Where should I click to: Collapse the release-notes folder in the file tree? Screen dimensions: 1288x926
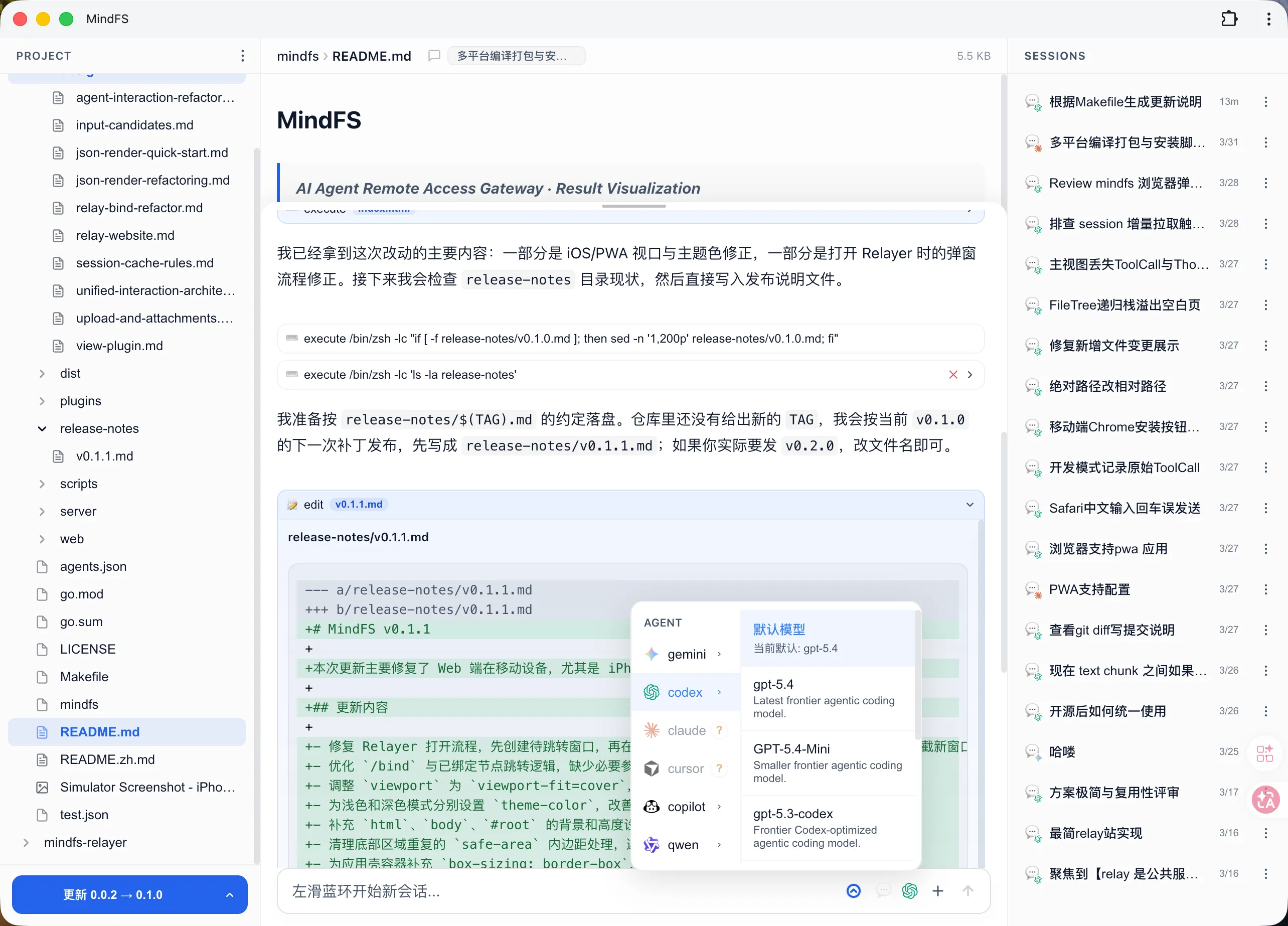42,428
